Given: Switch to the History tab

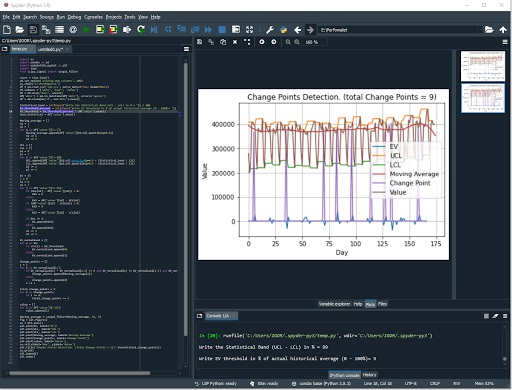Looking at the screenshot, I should [369, 375].
